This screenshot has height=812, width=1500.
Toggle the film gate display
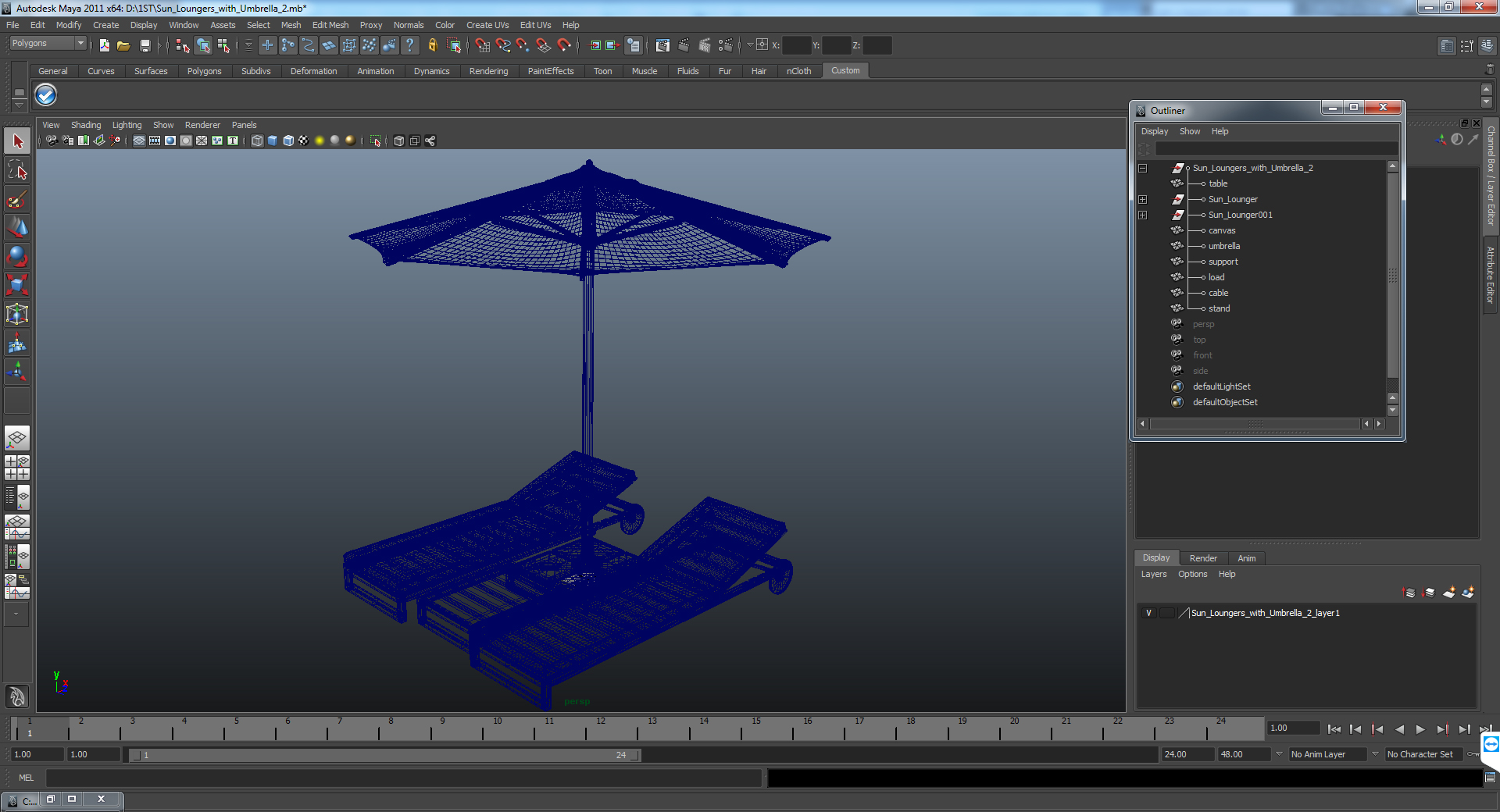pos(155,141)
